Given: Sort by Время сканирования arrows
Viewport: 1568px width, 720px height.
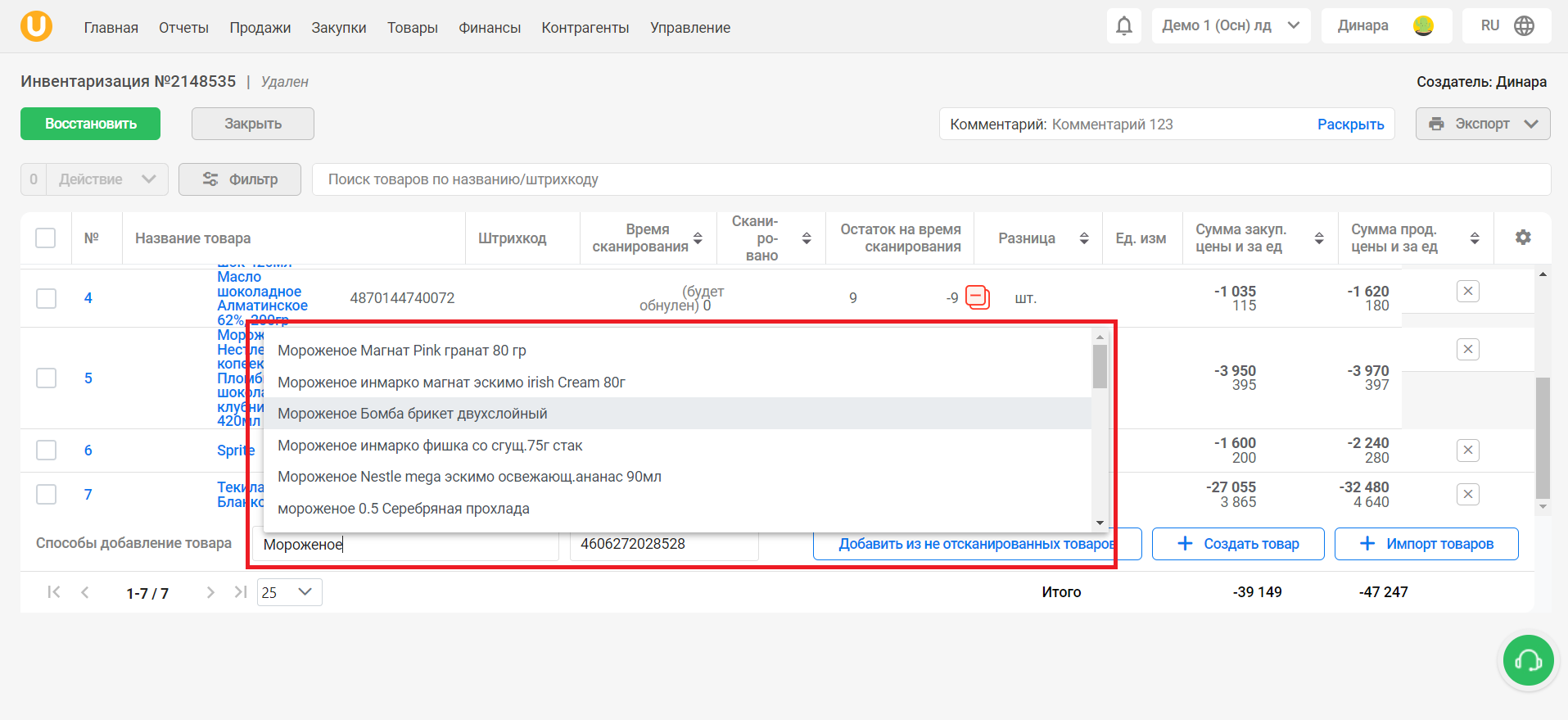Looking at the screenshot, I should pyautogui.click(x=698, y=238).
